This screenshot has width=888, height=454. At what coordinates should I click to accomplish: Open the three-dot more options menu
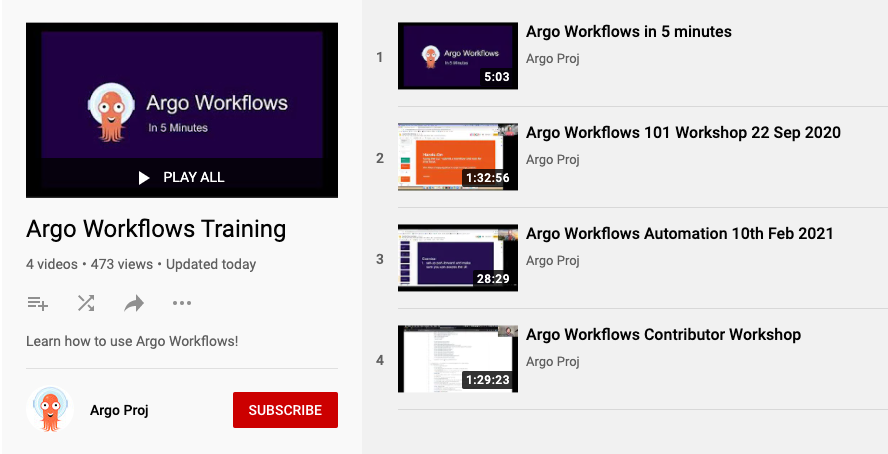point(182,303)
